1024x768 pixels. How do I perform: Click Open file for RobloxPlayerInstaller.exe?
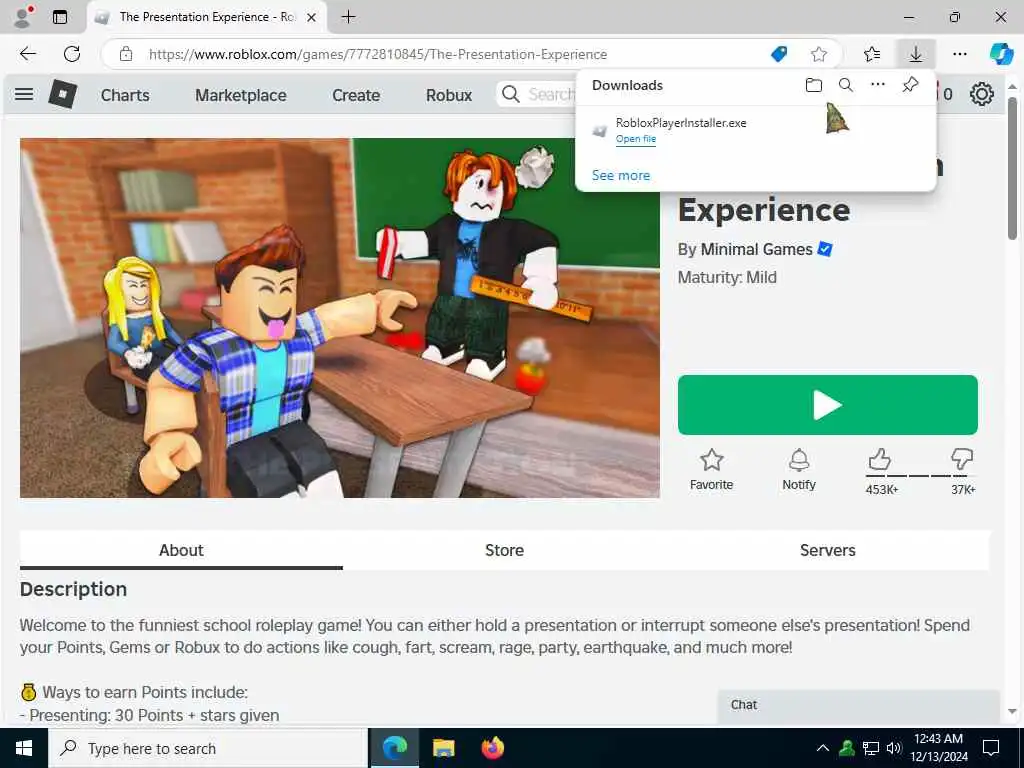(635, 138)
